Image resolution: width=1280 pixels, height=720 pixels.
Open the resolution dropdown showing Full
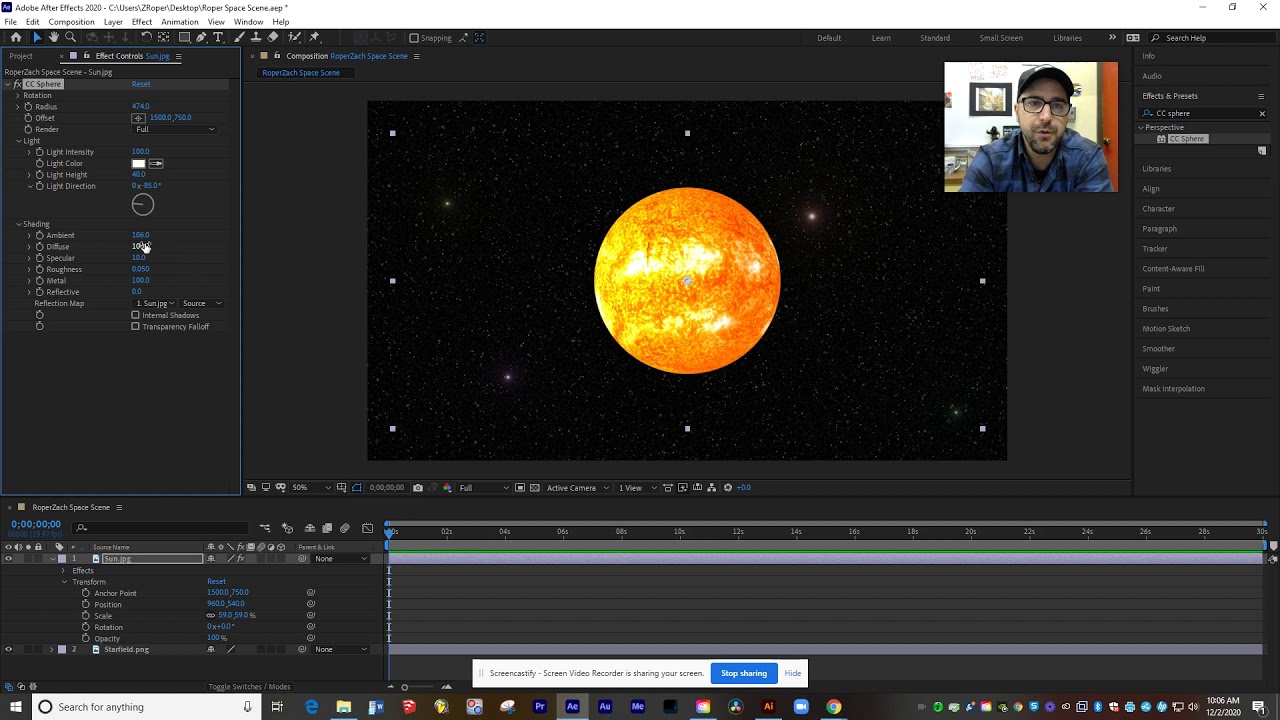click(x=483, y=488)
